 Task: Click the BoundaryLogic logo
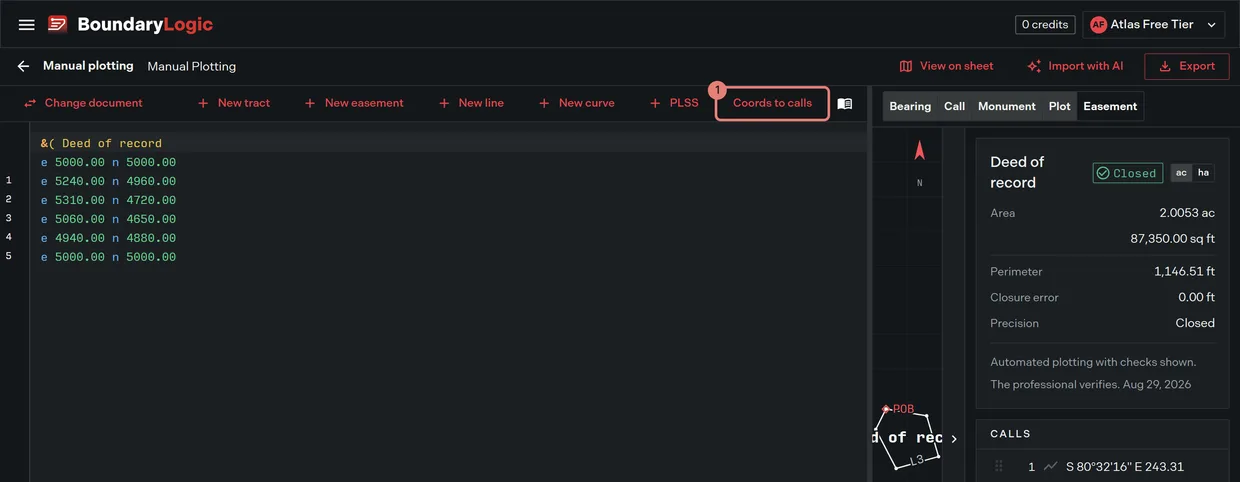pyautogui.click(x=131, y=24)
